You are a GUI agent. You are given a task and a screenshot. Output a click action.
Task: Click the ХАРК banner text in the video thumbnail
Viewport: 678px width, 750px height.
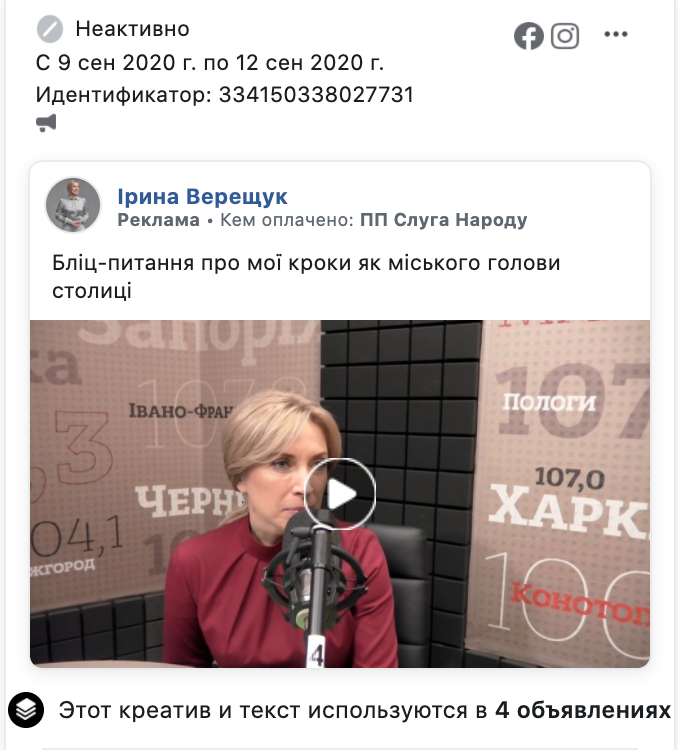coord(569,511)
